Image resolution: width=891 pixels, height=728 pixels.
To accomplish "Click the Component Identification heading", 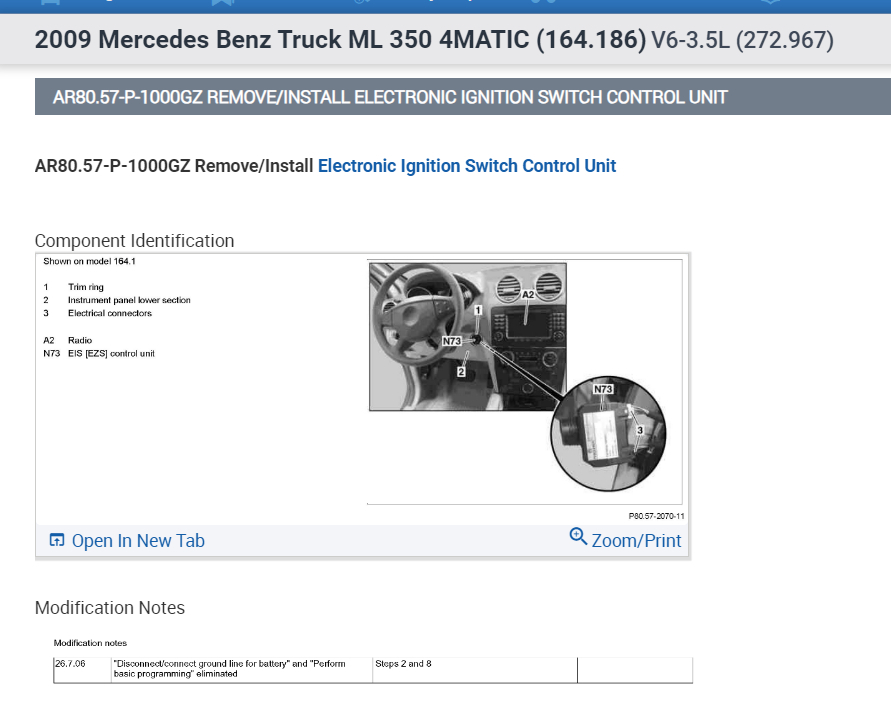I will [135, 240].
